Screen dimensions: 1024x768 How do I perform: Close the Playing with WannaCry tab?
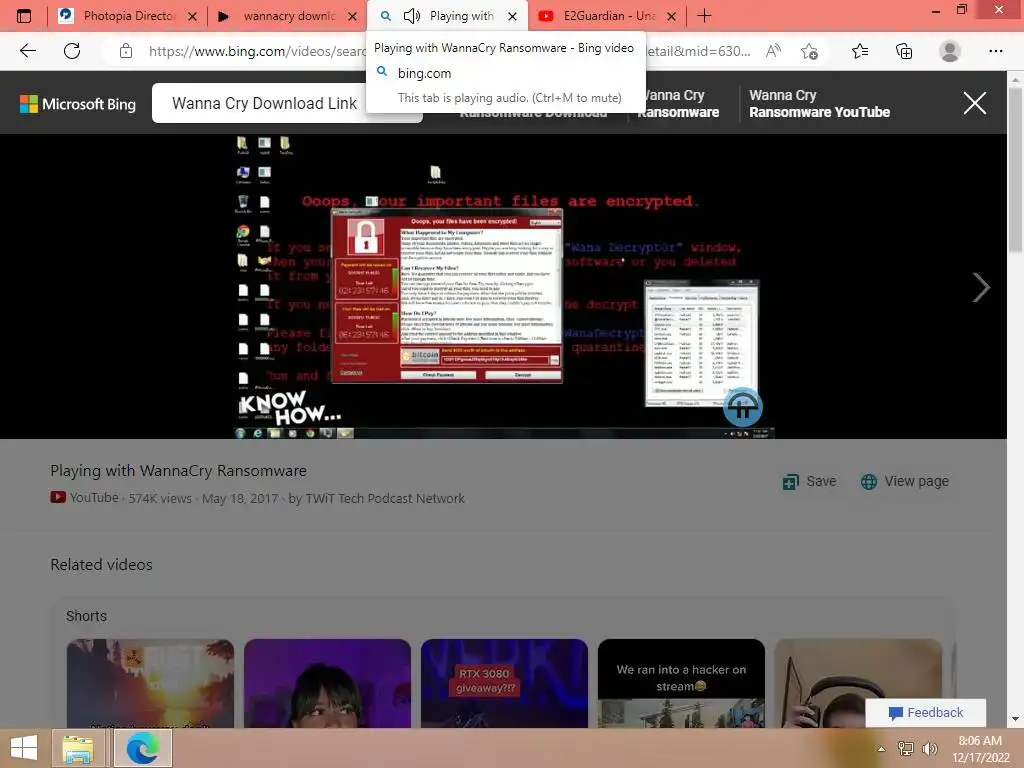pos(513,16)
